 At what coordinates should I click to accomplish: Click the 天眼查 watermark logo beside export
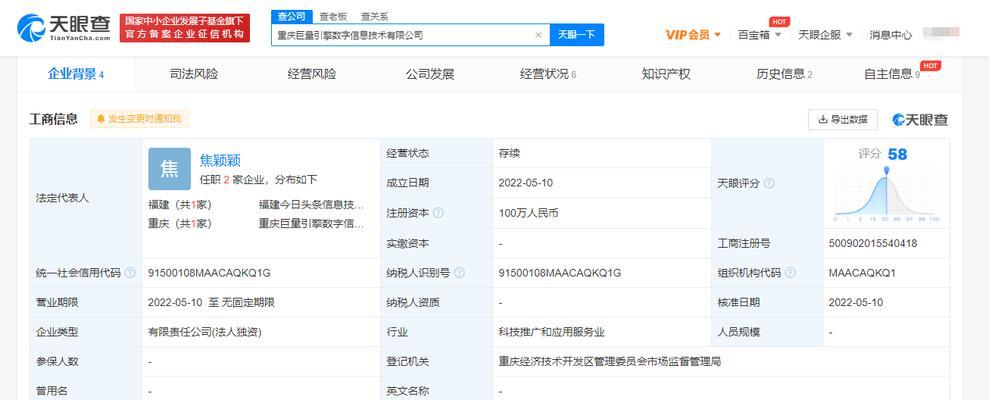920,119
